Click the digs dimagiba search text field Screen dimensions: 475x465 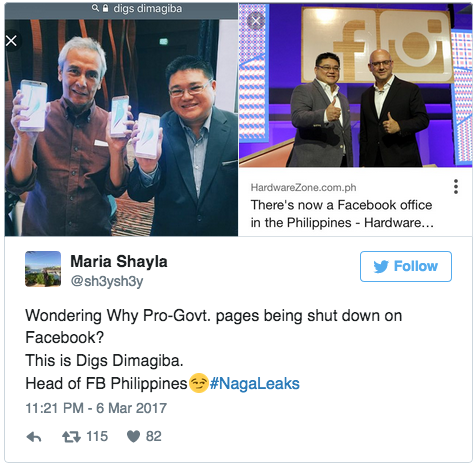point(148,8)
